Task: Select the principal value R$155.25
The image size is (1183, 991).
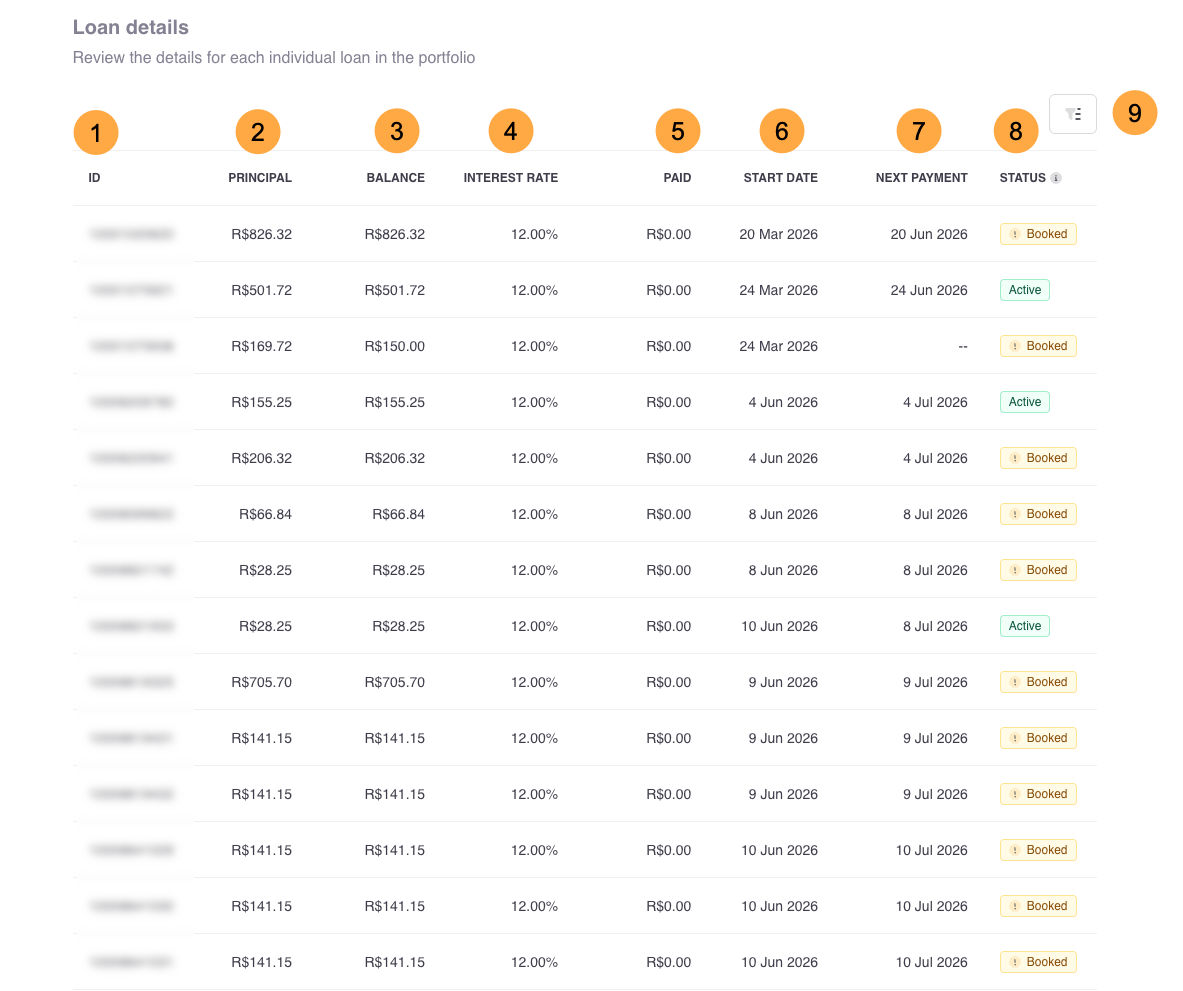Action: (x=261, y=402)
